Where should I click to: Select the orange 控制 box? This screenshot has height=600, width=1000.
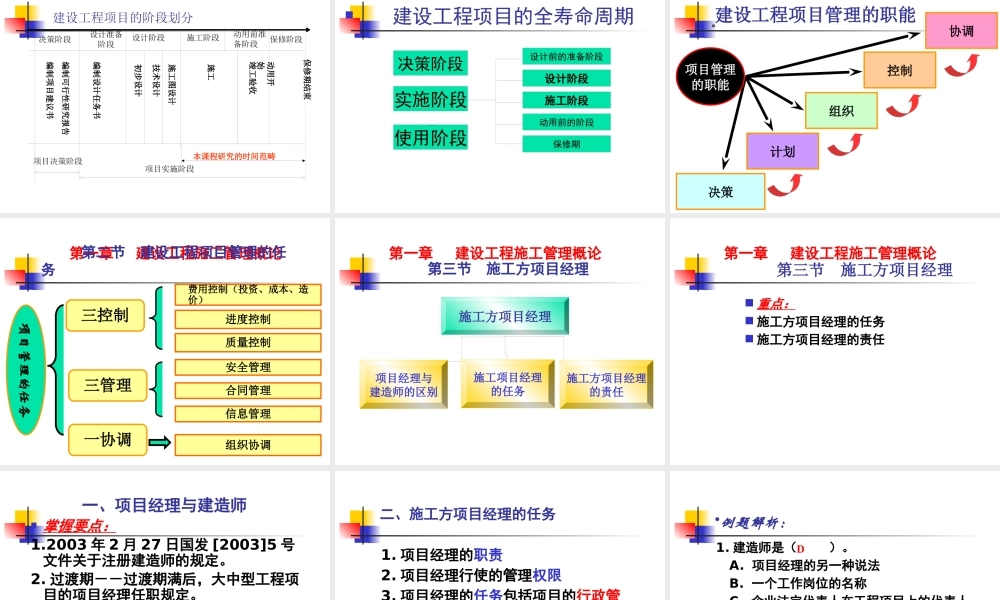pos(899,70)
